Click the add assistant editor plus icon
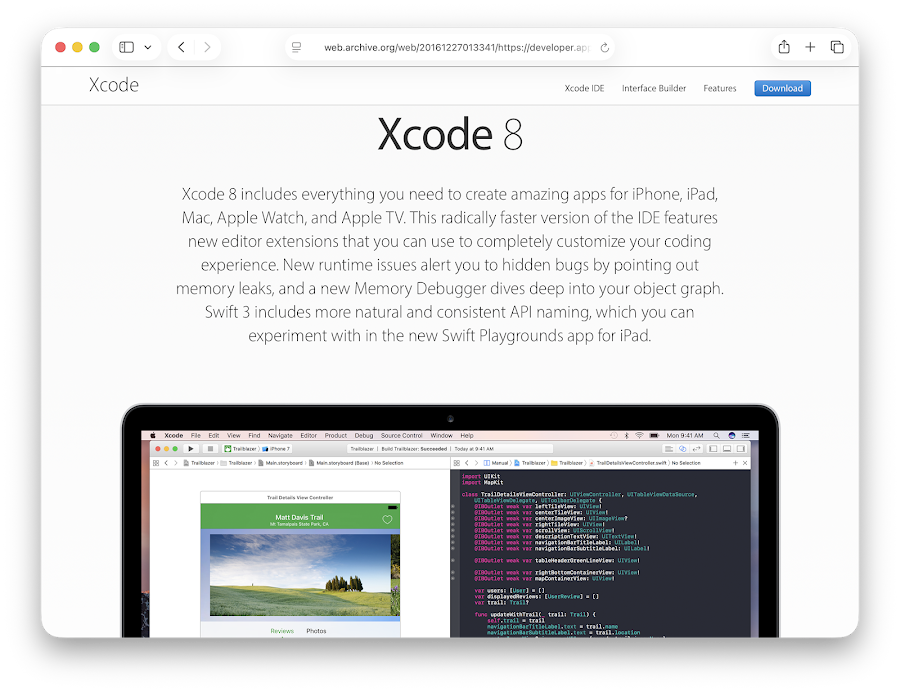The height and width of the screenshot is (692, 900). [x=735, y=463]
